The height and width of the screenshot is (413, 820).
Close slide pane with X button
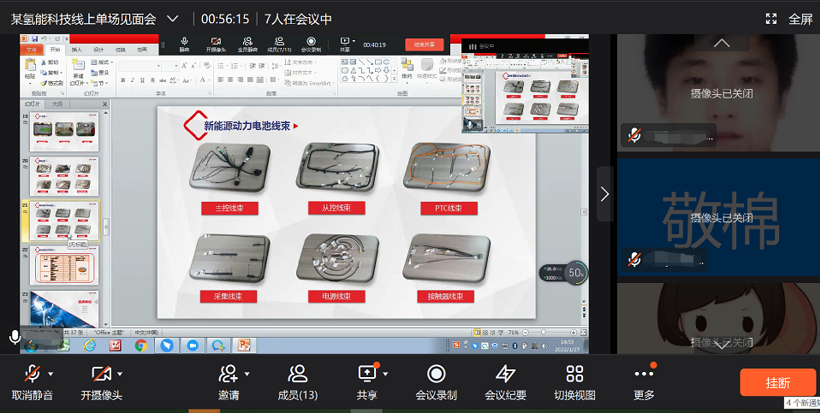(105, 104)
